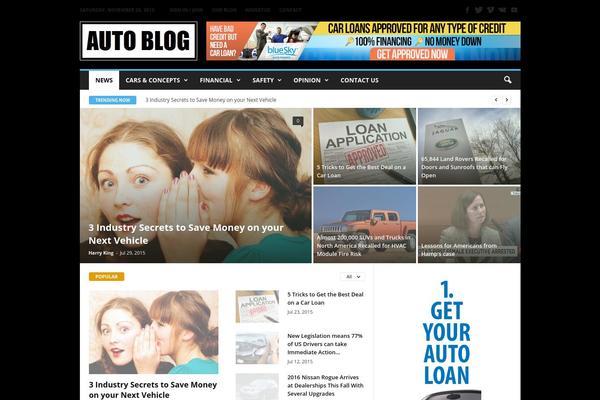Open featured headline '3 Industry Secrets to Save Money'
This screenshot has width=600, height=400.
(186, 234)
